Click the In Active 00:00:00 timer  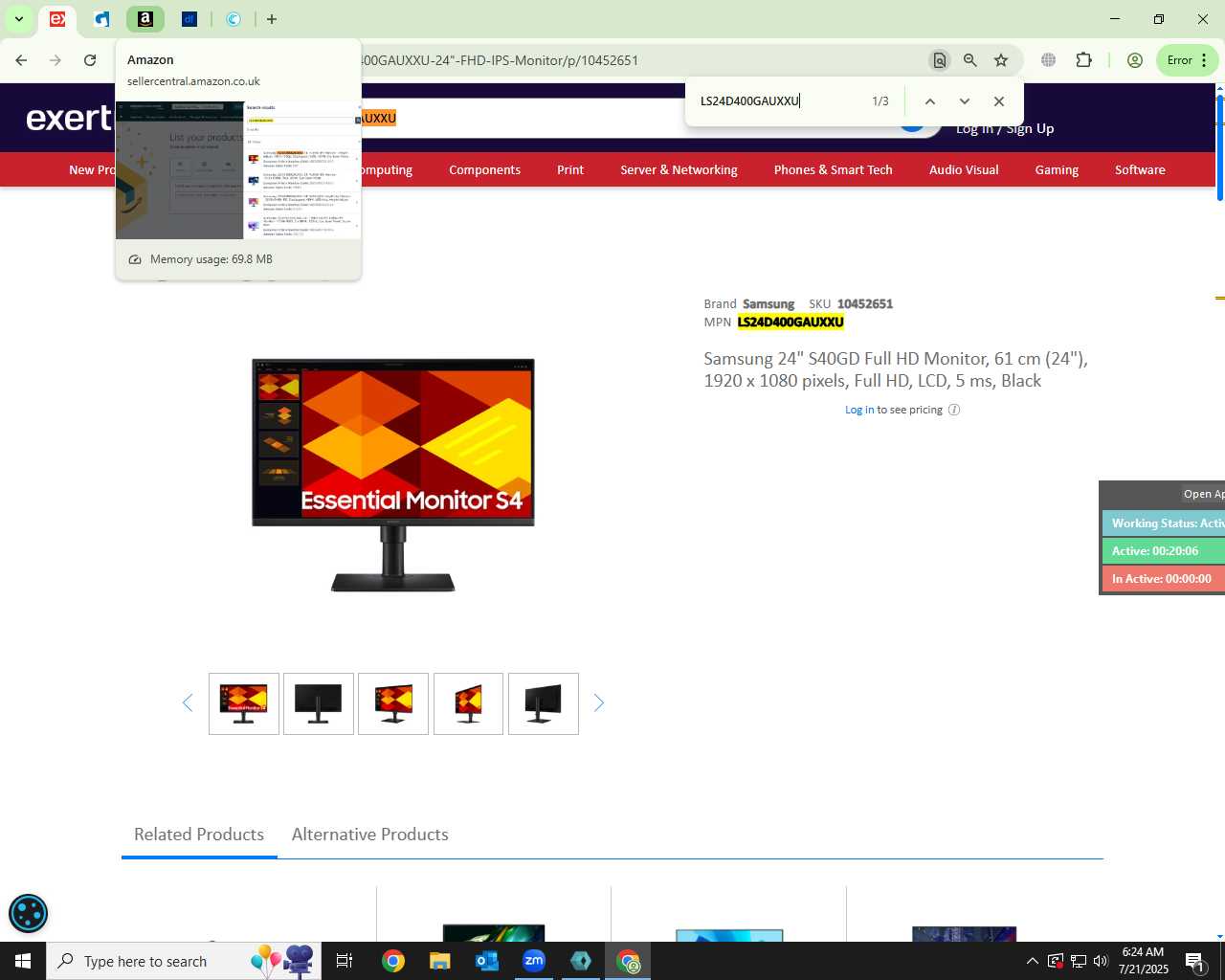click(1164, 579)
